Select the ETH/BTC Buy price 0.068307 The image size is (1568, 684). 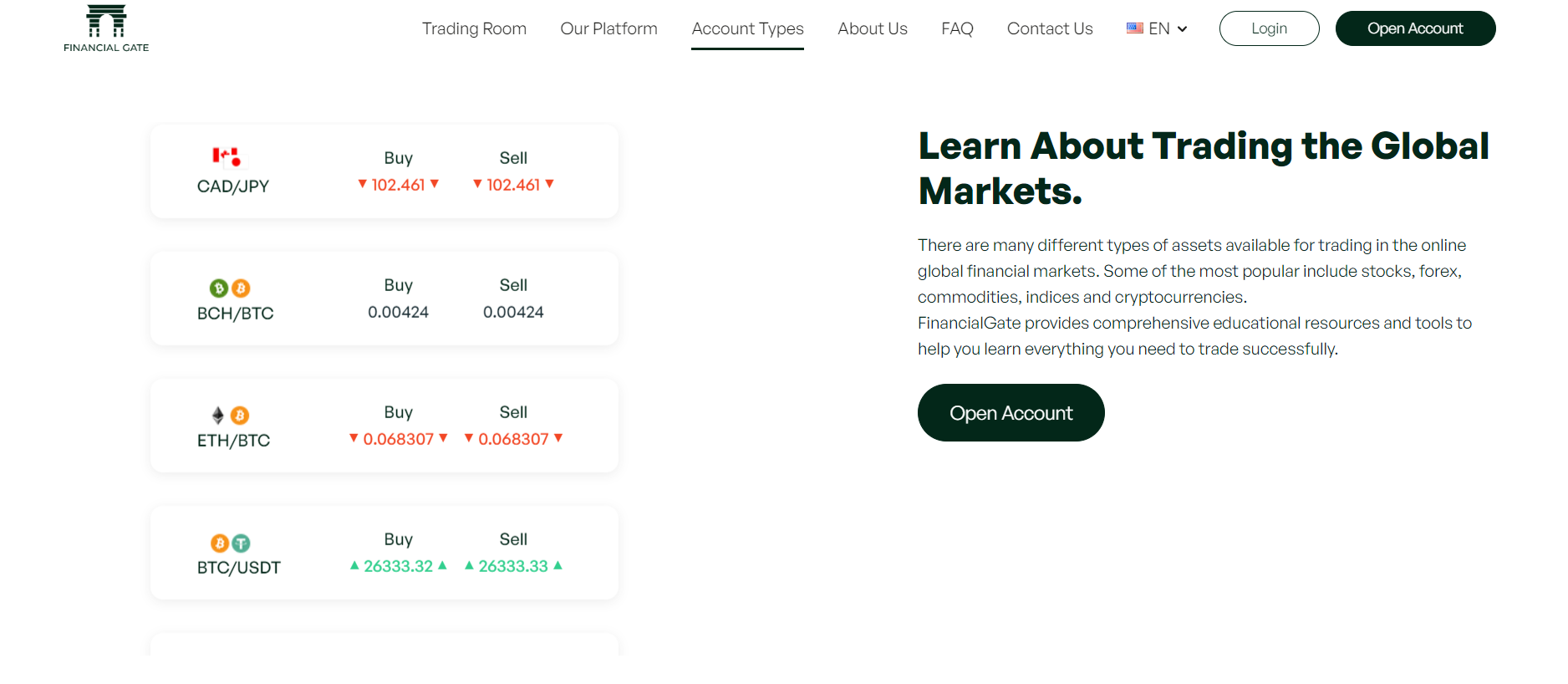(399, 439)
